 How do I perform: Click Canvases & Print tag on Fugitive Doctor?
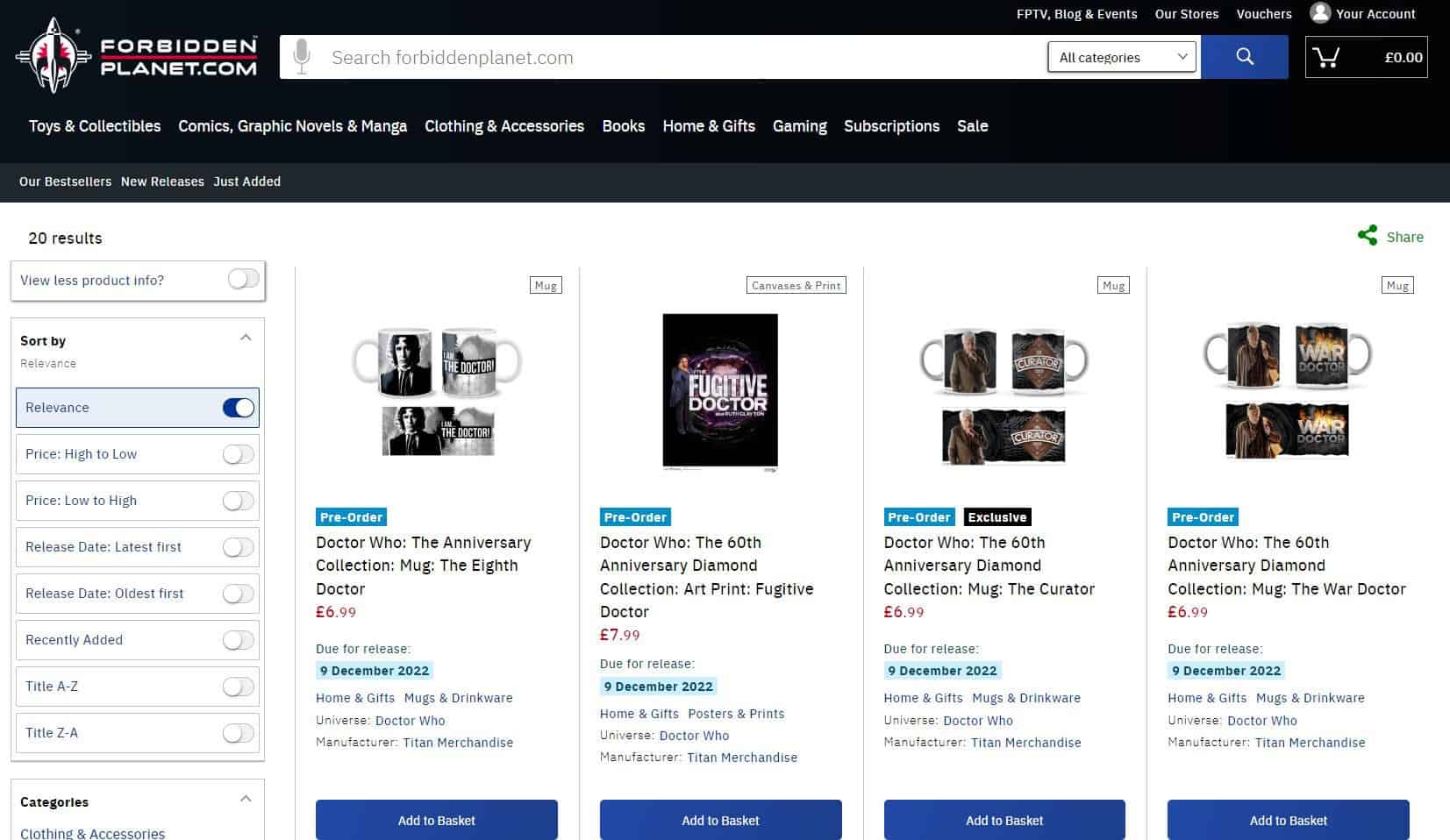[796, 285]
